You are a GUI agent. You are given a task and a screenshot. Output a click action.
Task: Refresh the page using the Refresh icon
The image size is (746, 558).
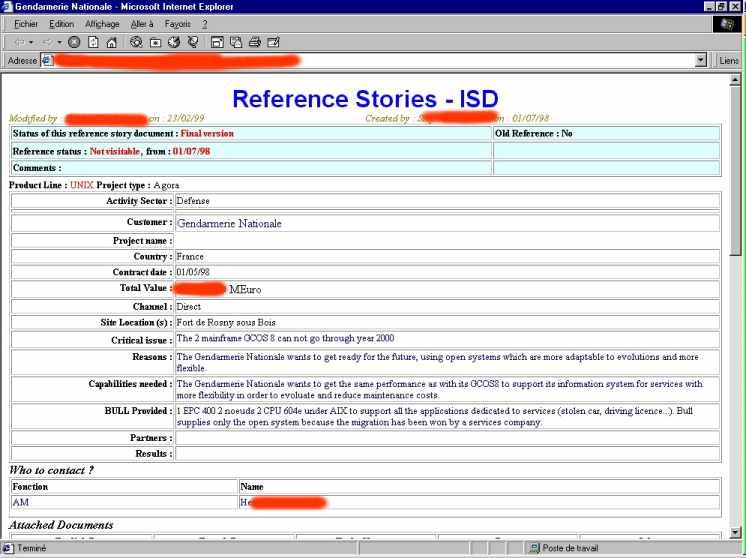tap(93, 42)
